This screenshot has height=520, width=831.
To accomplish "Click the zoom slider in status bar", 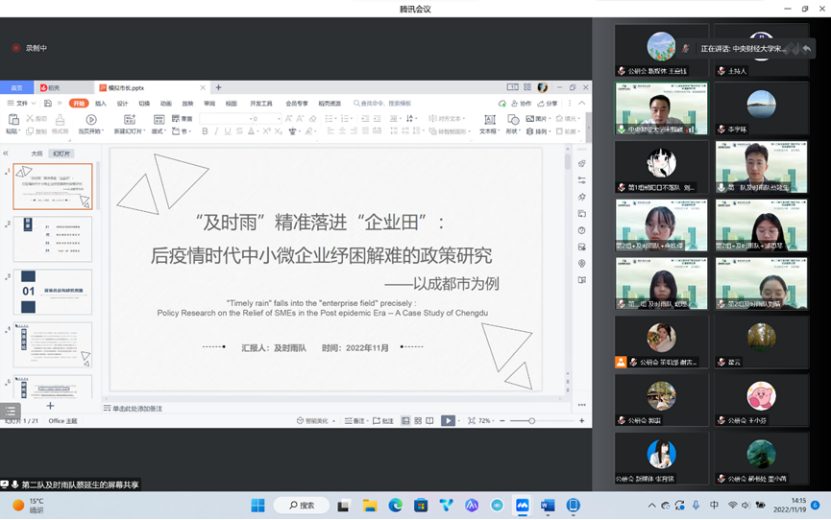I will 532,421.
